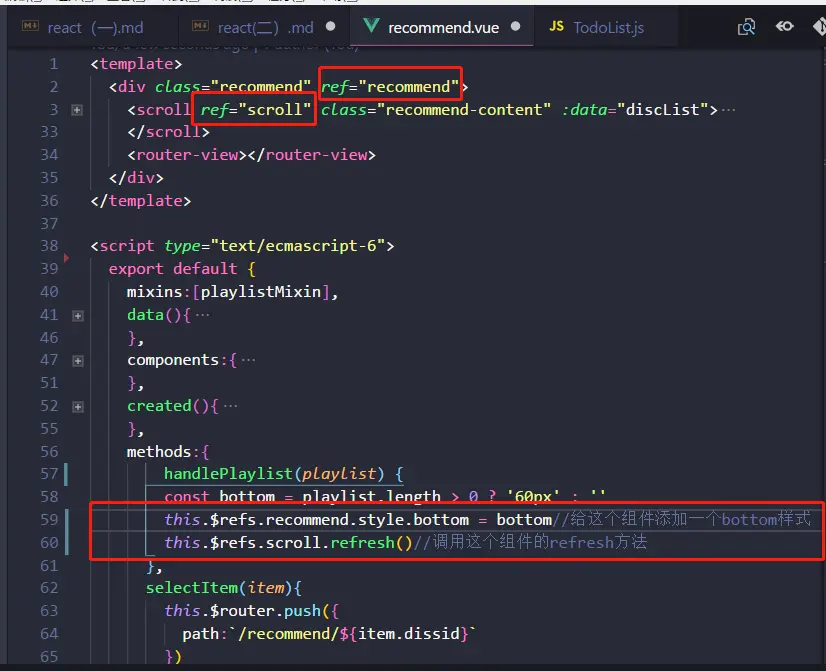This screenshot has height=671, width=826.
Task: Close recommend.vue using its unsaved dot
Action: click(x=516, y=26)
